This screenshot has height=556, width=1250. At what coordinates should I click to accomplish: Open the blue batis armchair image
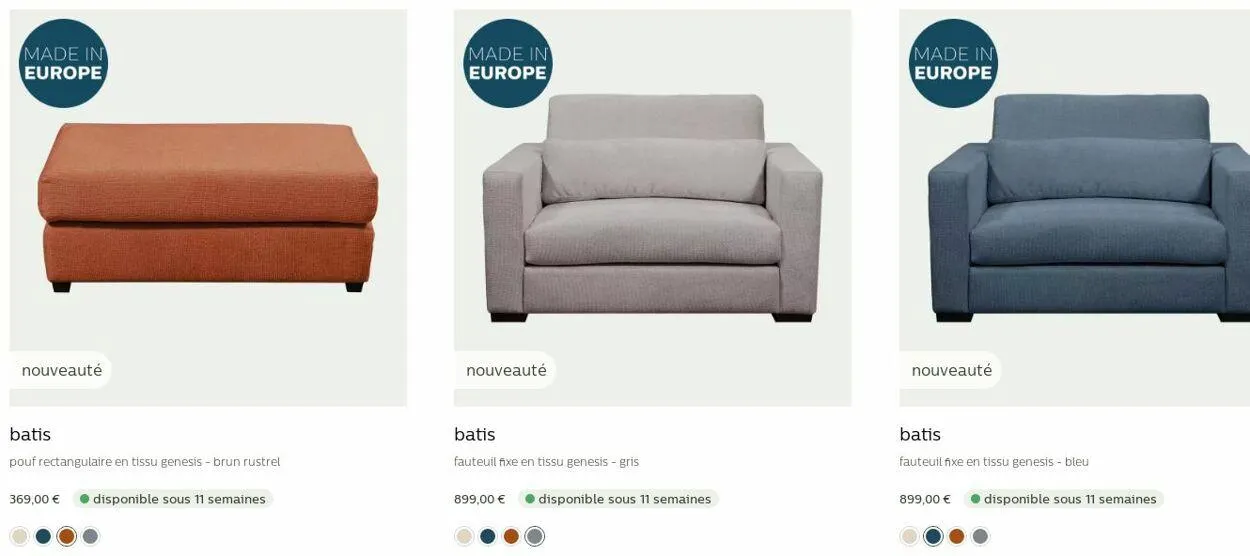pyautogui.click(x=1075, y=208)
